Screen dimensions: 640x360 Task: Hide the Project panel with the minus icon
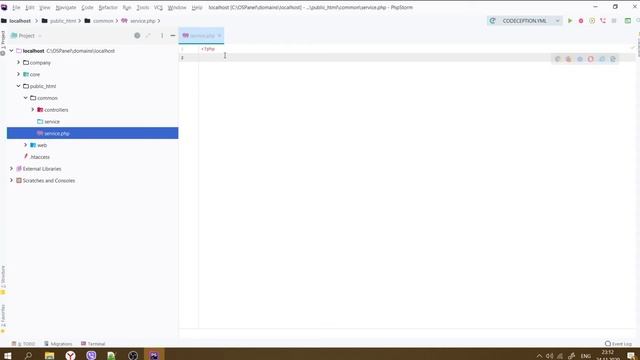[173, 36]
